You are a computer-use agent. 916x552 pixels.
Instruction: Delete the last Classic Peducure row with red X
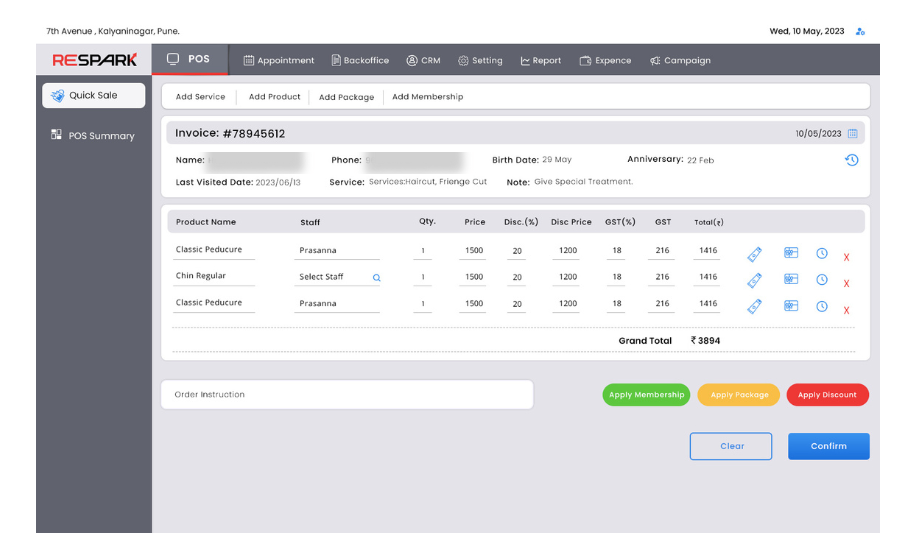tap(846, 311)
